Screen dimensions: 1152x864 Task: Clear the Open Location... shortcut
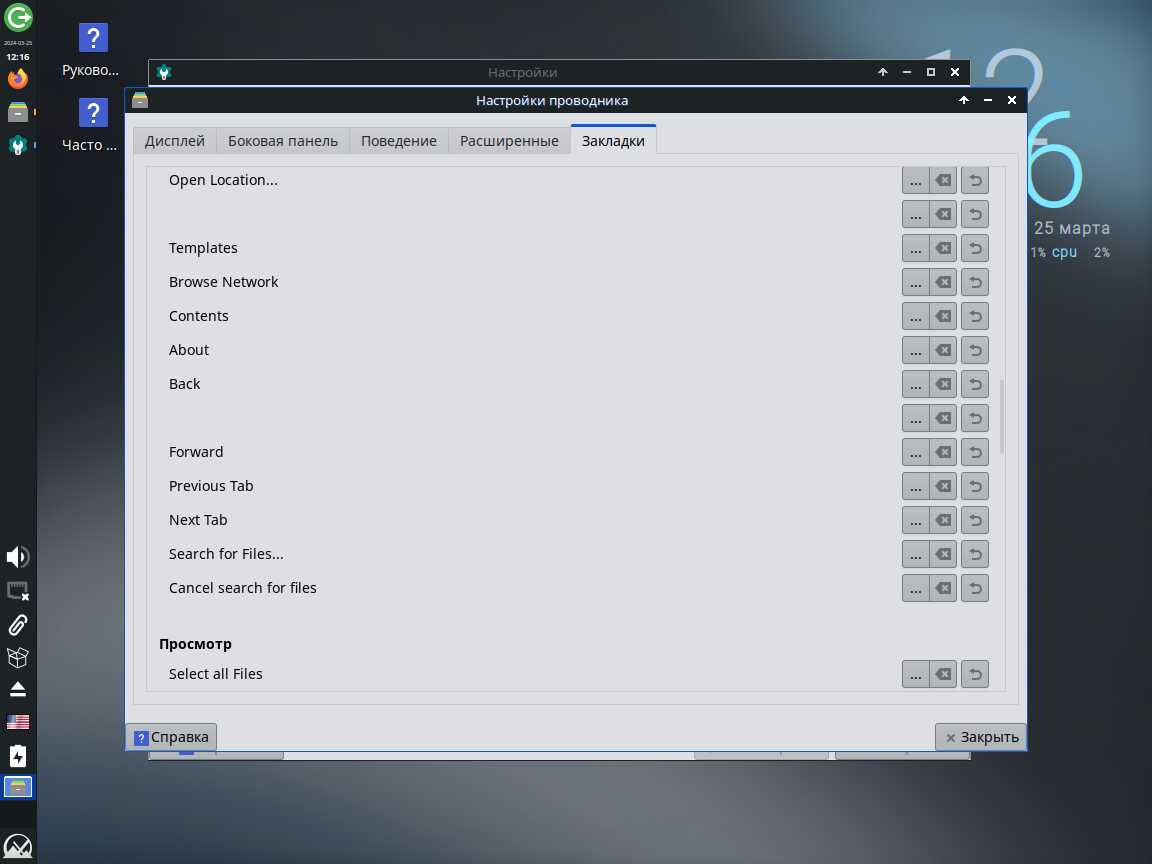(943, 180)
